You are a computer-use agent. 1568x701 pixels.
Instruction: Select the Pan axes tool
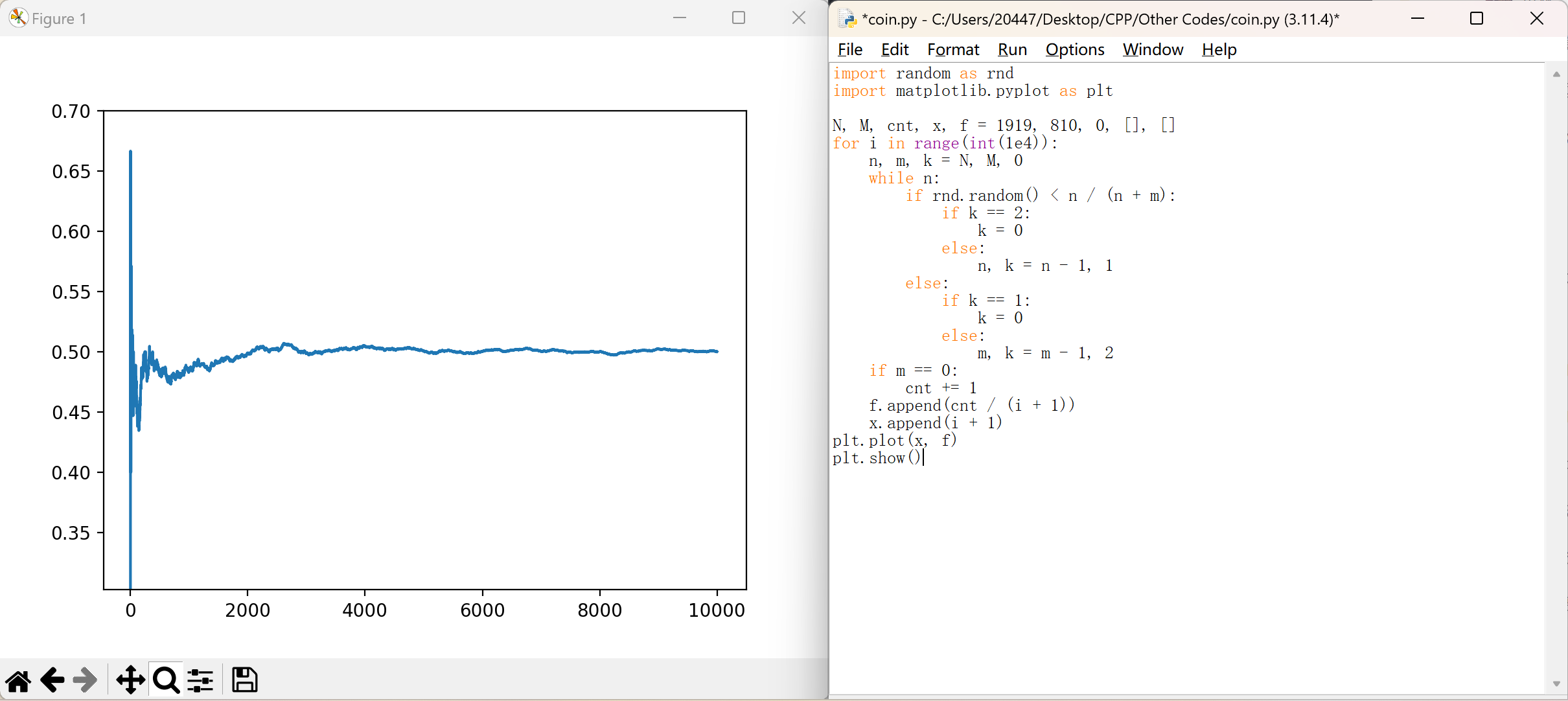click(131, 680)
